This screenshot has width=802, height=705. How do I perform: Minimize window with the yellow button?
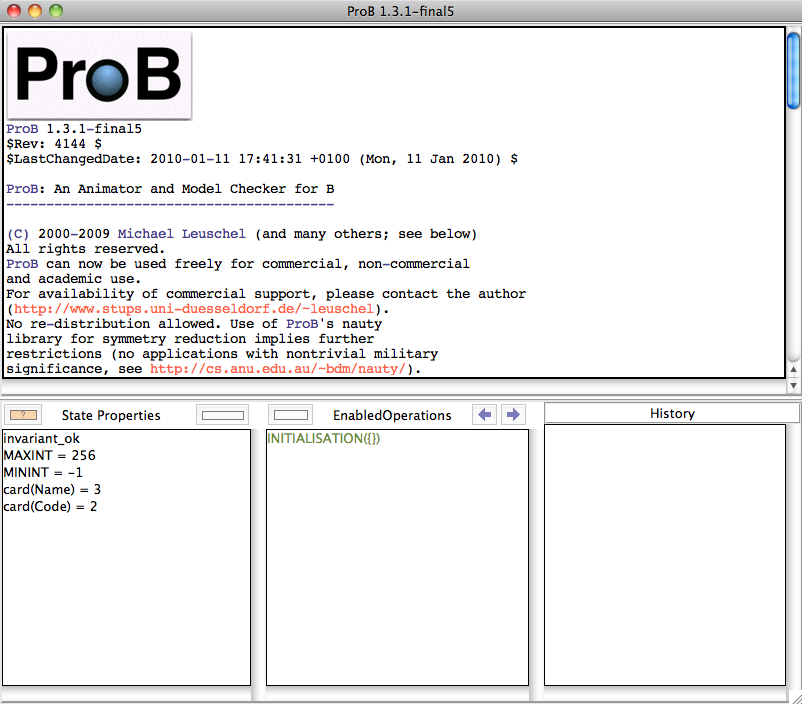35,11
